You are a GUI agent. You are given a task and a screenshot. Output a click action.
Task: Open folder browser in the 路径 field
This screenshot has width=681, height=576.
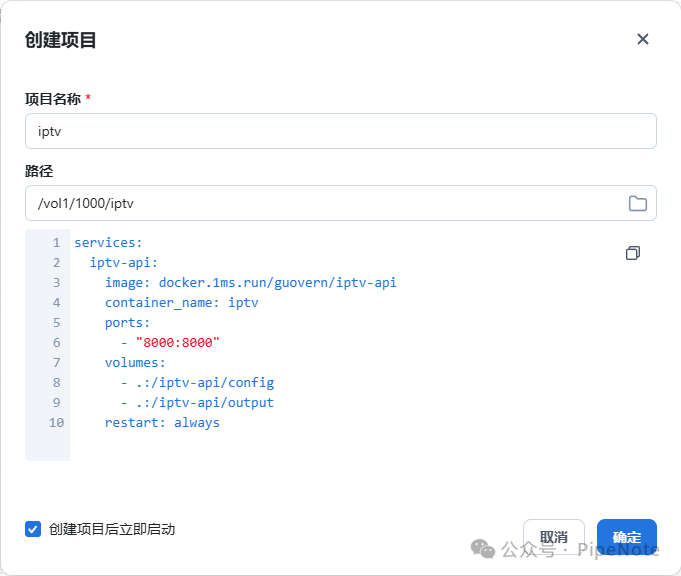[x=637, y=204]
